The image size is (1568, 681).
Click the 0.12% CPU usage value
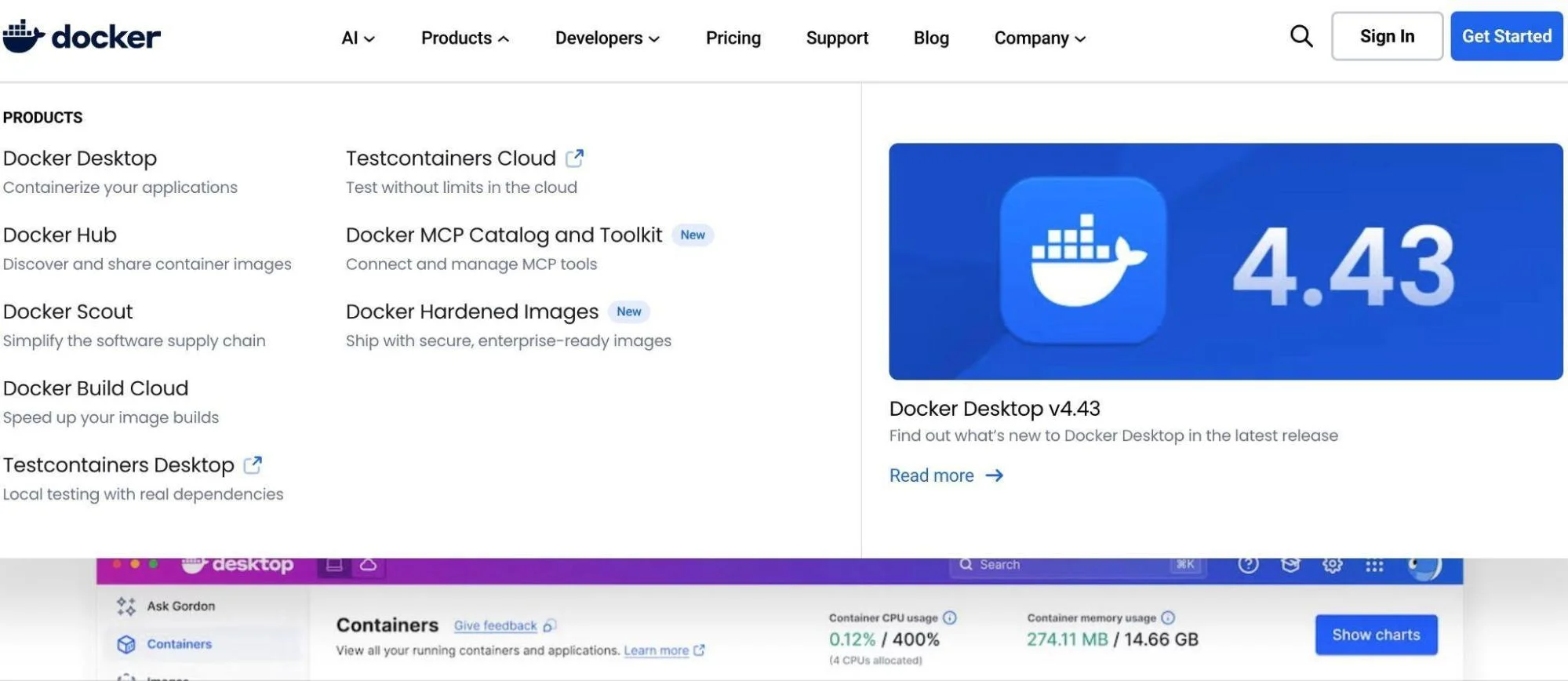click(x=852, y=639)
